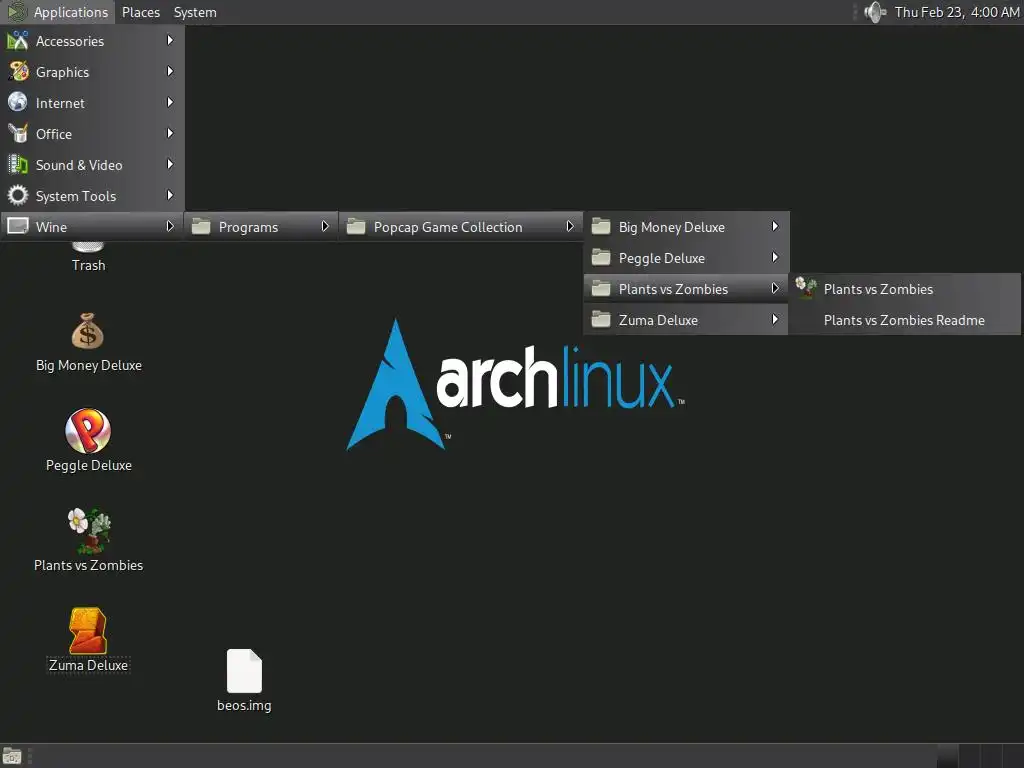Click the Graphics palette icon
The width and height of the screenshot is (1024, 768).
(18, 71)
